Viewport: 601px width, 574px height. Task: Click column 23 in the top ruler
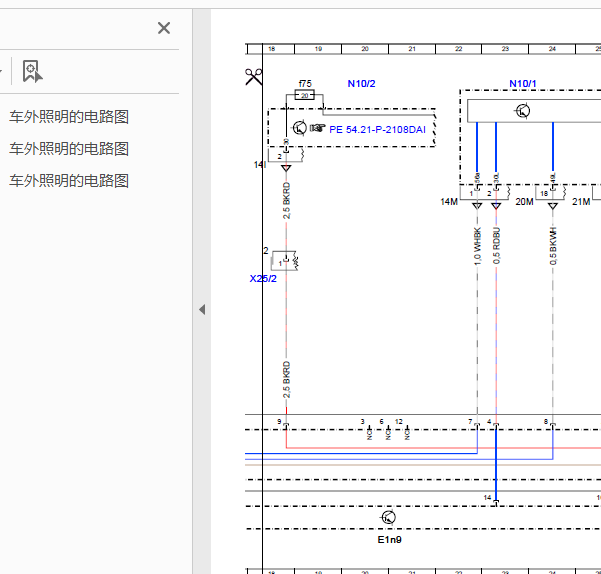pos(505,49)
